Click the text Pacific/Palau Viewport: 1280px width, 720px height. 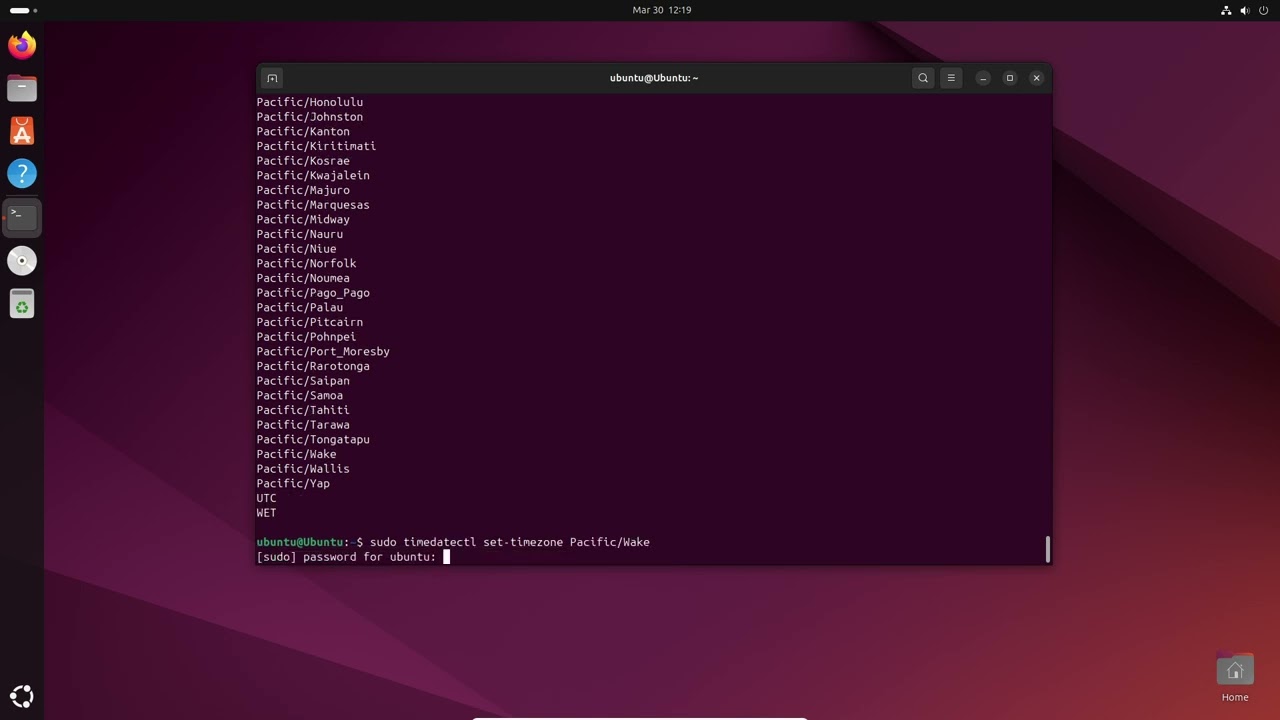[x=299, y=307]
